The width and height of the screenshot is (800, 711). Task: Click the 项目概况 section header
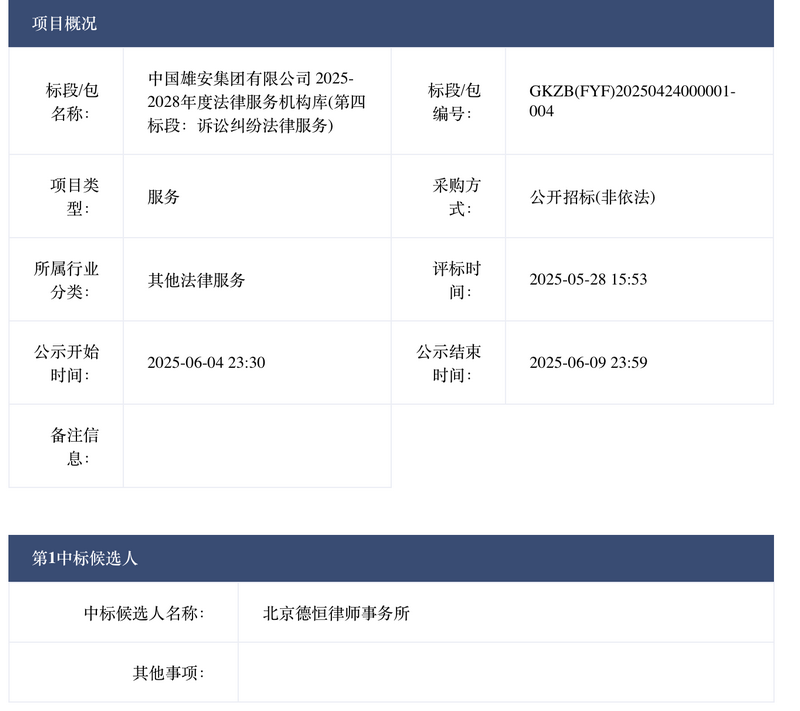point(391,23)
